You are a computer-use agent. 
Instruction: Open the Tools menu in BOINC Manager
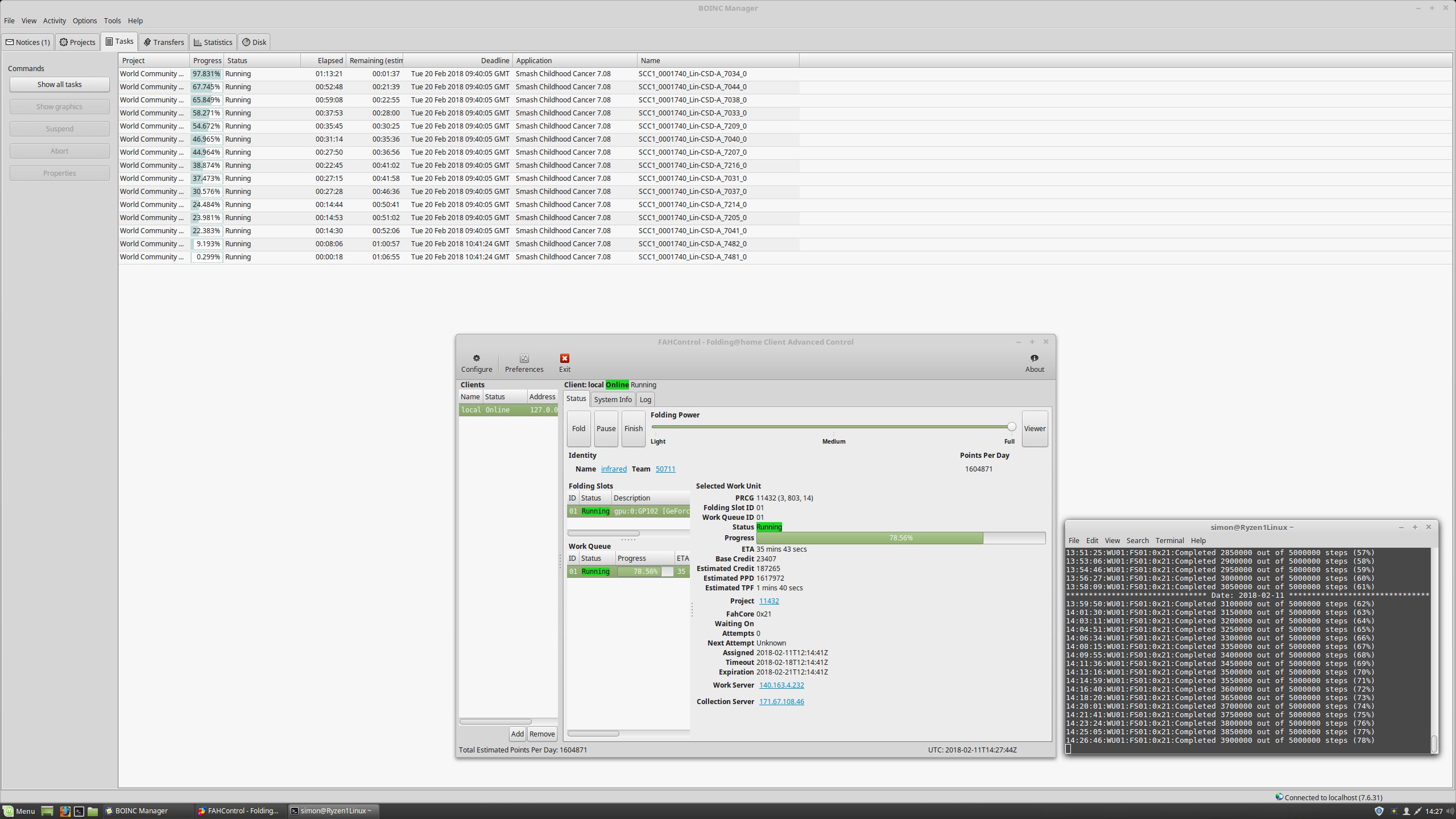pos(112,20)
